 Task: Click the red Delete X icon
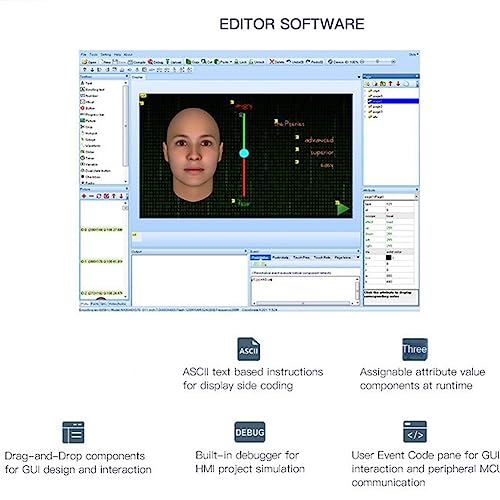[x=272, y=62]
